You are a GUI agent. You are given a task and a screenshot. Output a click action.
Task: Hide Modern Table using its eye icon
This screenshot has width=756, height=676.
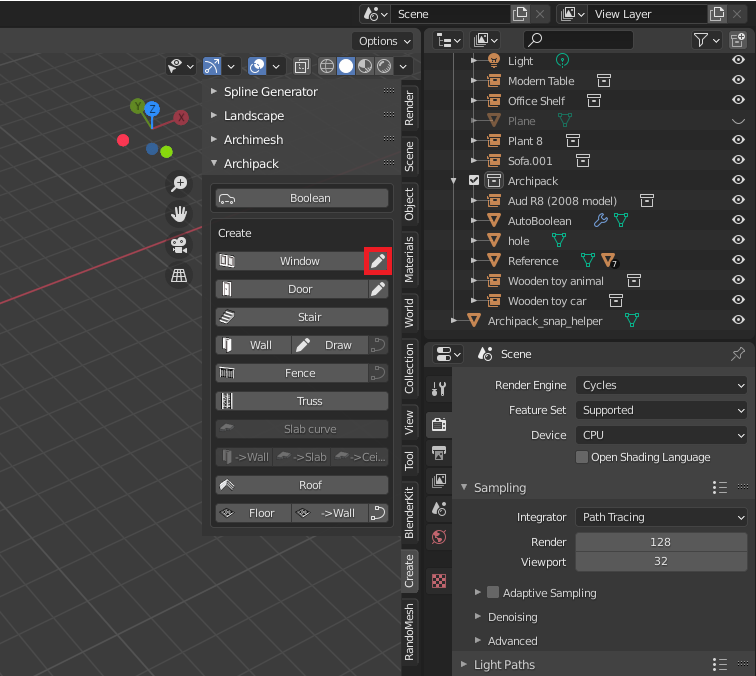click(738, 81)
